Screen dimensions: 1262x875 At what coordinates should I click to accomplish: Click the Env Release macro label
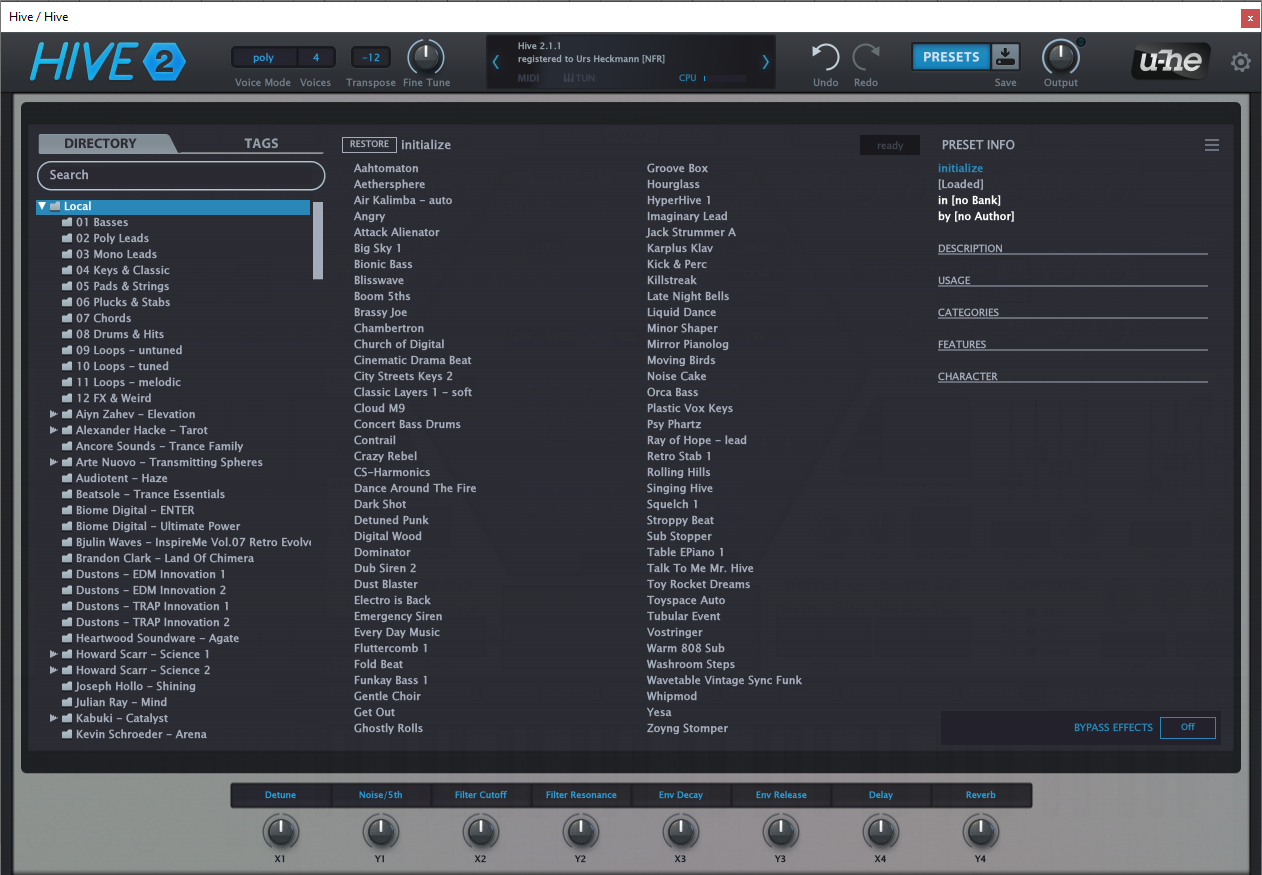pos(781,795)
